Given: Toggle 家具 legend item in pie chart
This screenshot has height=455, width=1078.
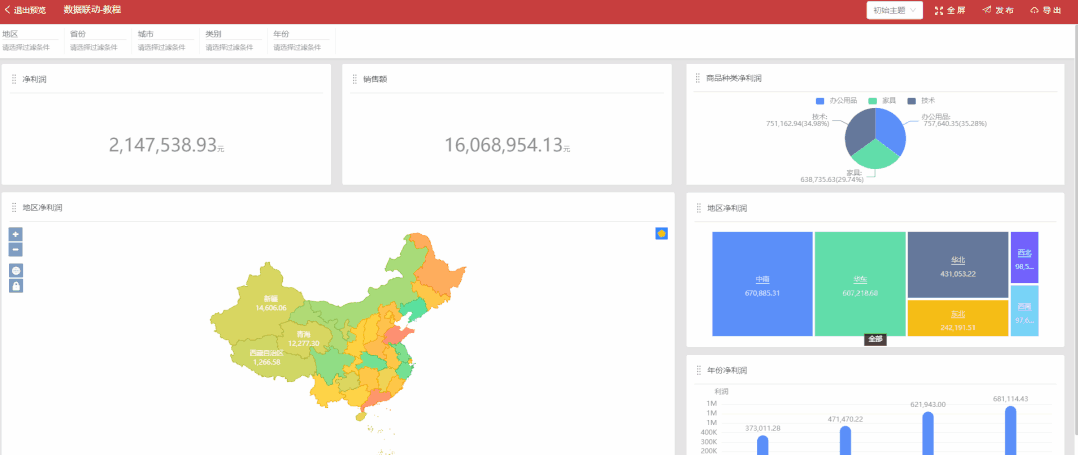Looking at the screenshot, I should [886, 101].
